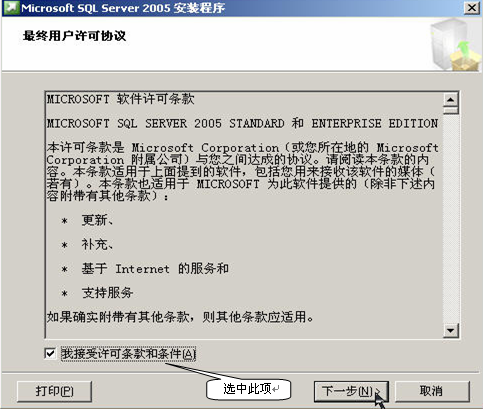Screen dimensions: 483x410
Task: Click the server box graphic in header
Action: (456, 44)
